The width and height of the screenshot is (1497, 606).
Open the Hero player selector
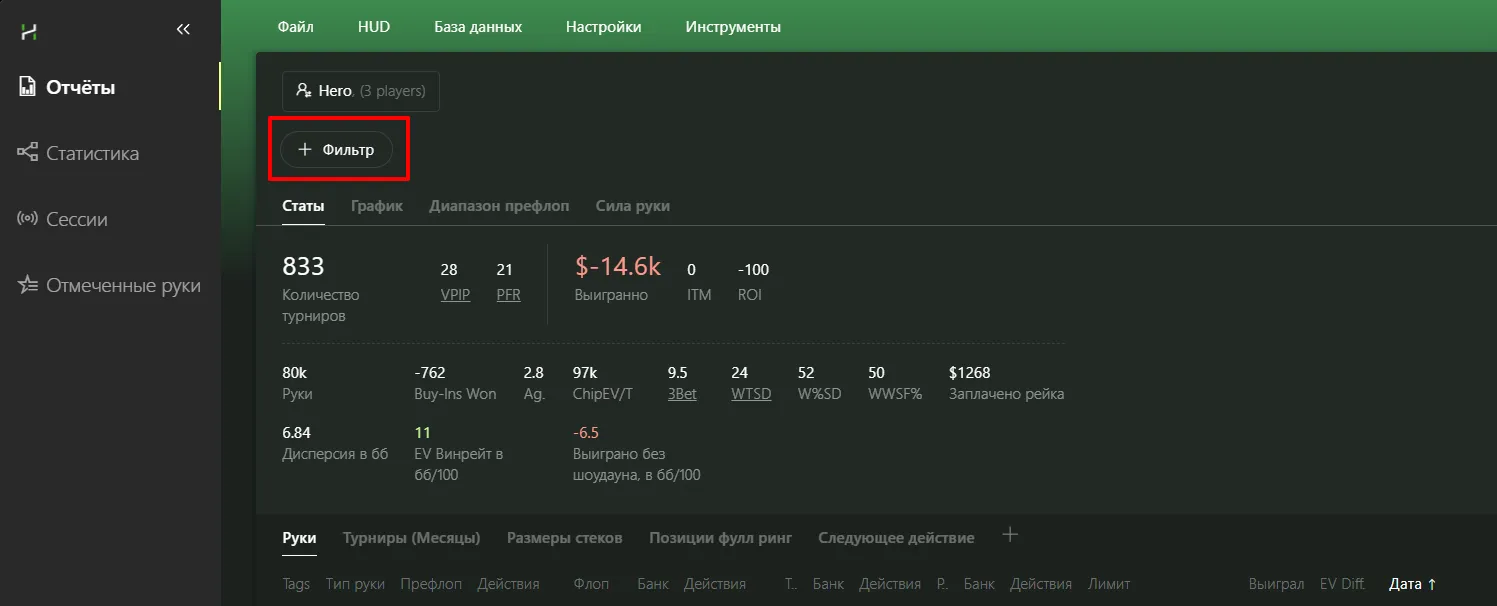(361, 91)
